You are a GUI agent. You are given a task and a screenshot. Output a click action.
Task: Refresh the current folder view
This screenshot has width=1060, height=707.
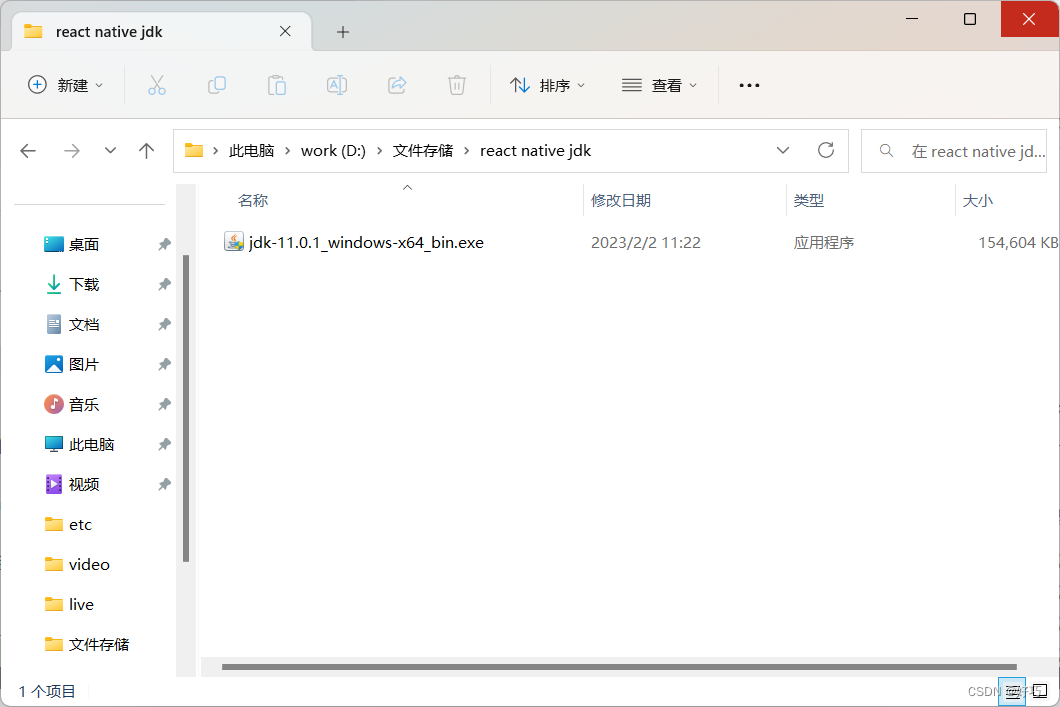[x=826, y=150]
